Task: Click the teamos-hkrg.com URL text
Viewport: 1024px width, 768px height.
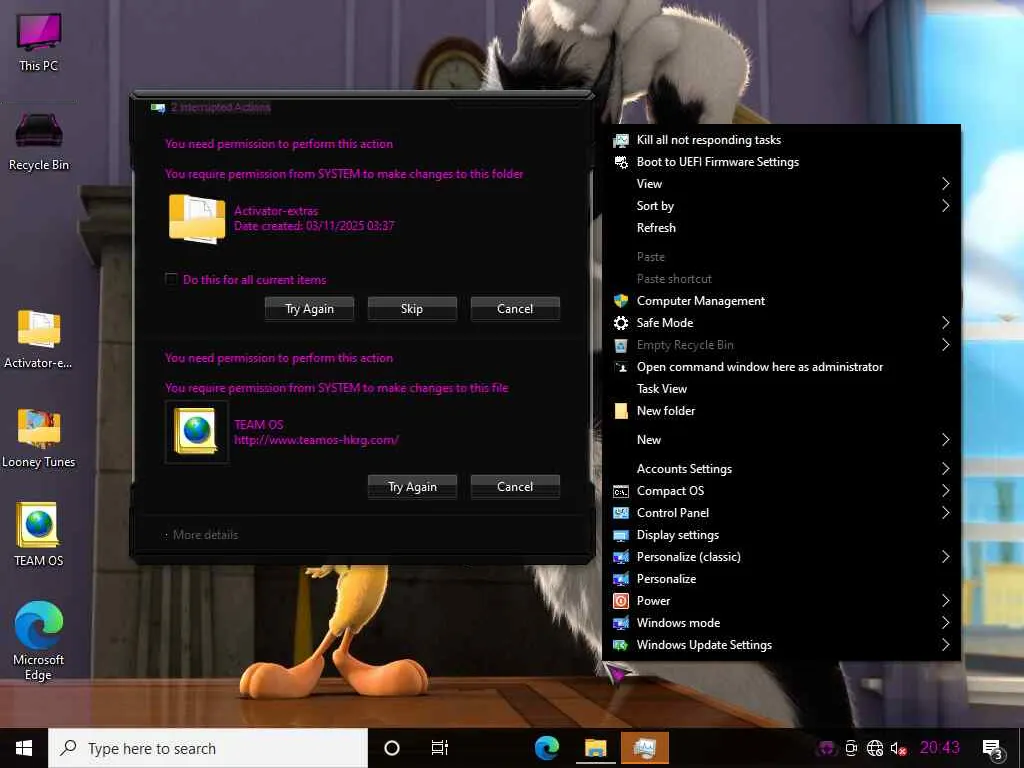Action: coord(316,440)
